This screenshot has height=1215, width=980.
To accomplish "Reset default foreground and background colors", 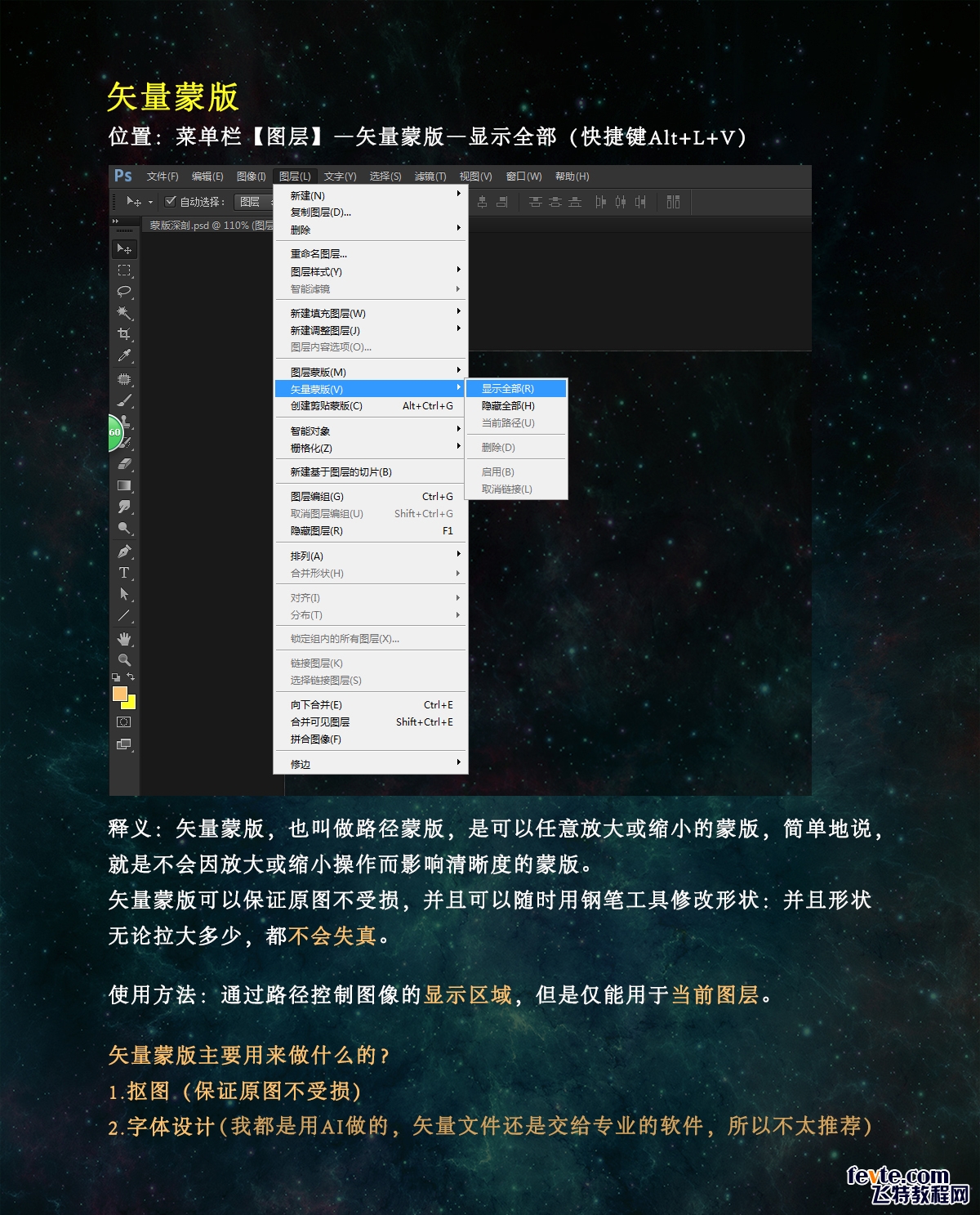I will (116, 677).
